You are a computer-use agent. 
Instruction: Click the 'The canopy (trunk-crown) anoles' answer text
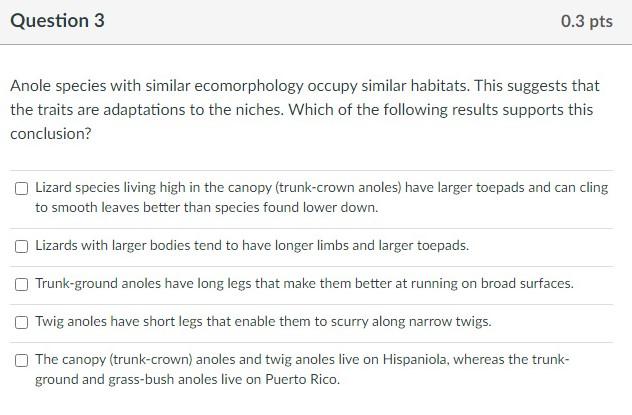tap(302, 369)
